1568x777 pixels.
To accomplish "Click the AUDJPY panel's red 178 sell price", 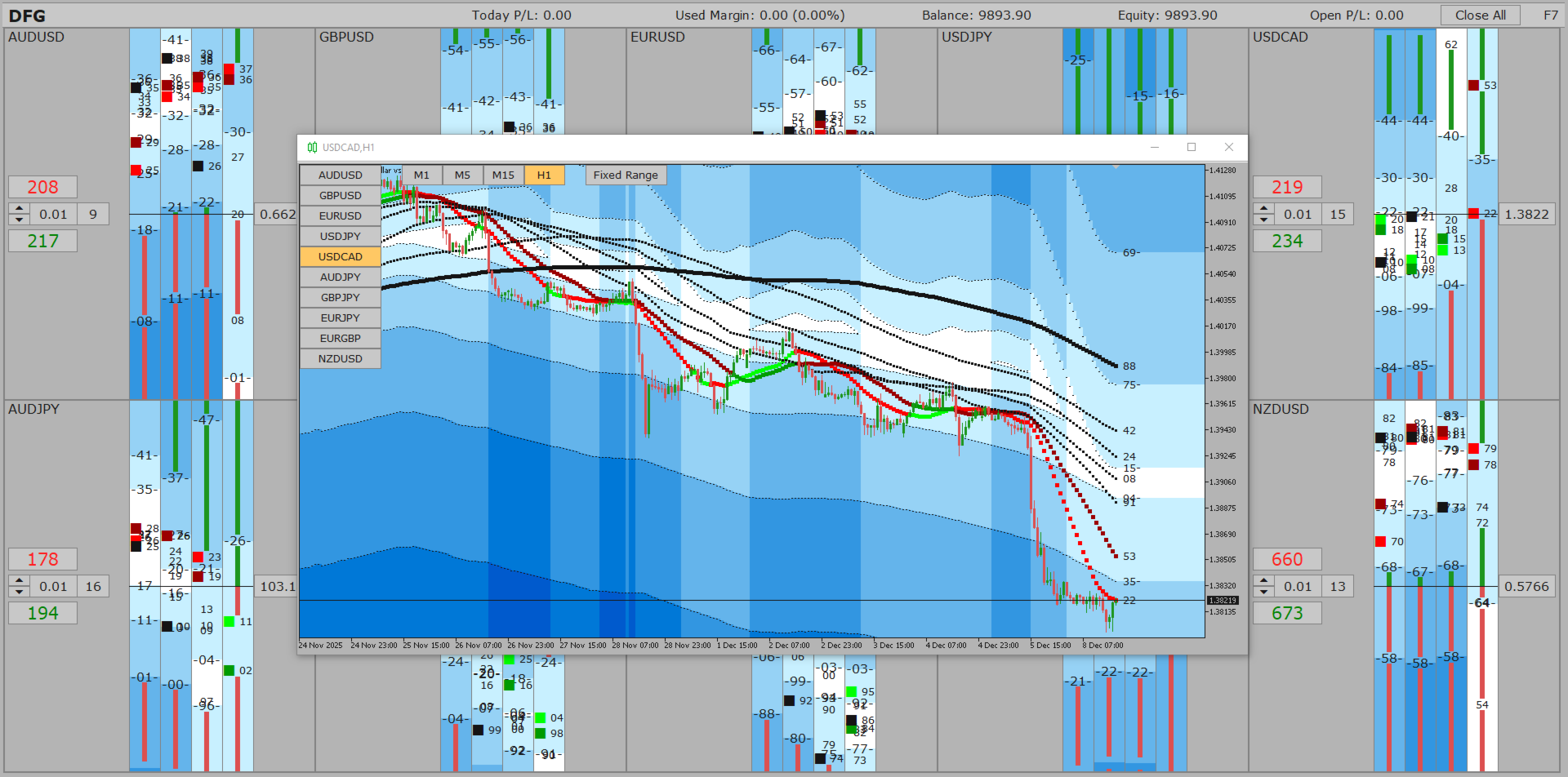I will 42,559.
